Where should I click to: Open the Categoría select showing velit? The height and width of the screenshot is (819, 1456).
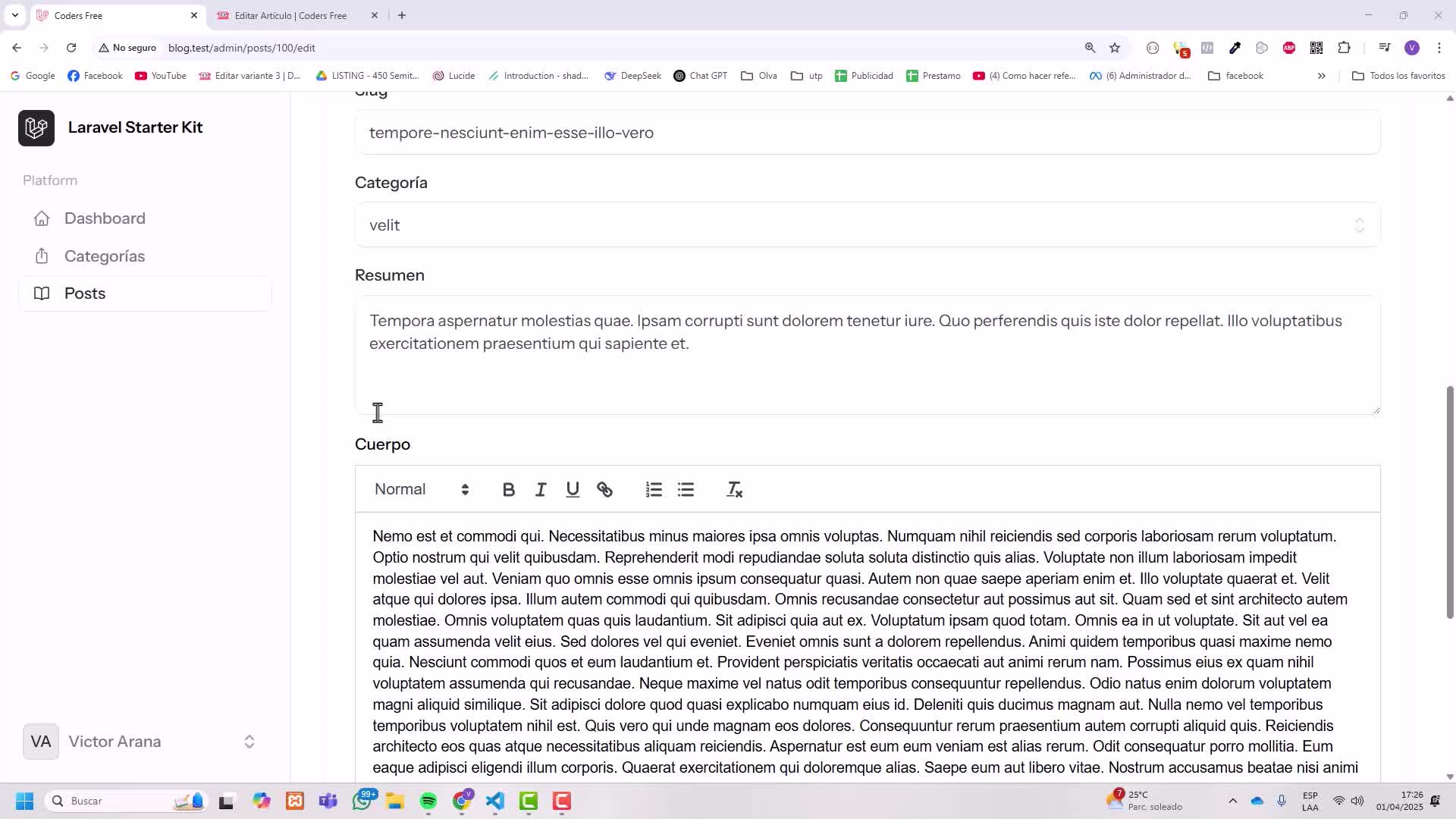867,225
